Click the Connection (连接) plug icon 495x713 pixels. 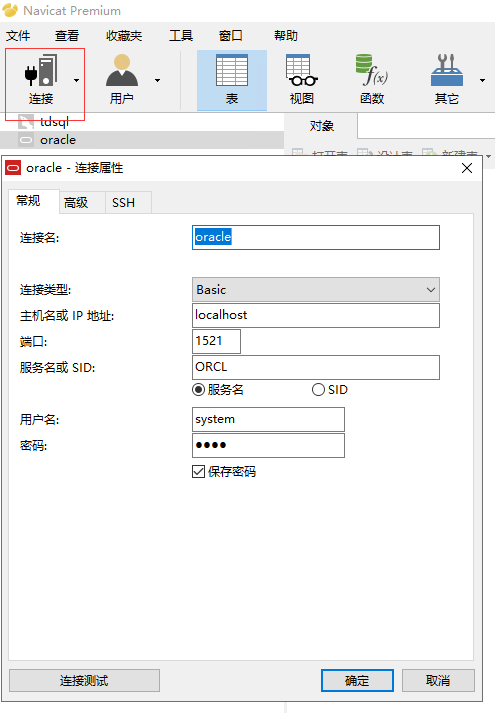click(x=41, y=70)
